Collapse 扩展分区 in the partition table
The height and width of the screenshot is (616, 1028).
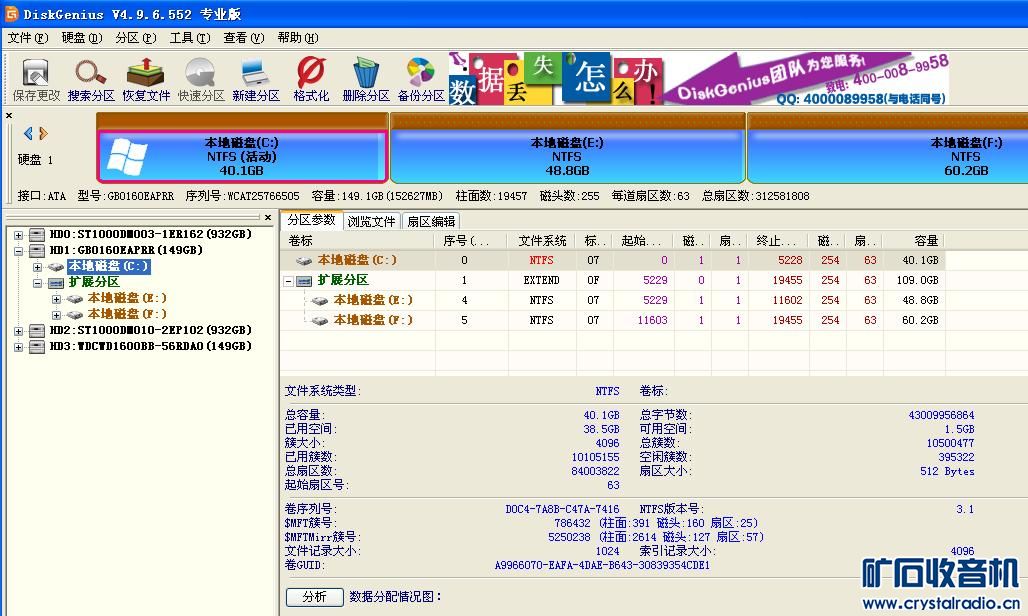pos(289,281)
